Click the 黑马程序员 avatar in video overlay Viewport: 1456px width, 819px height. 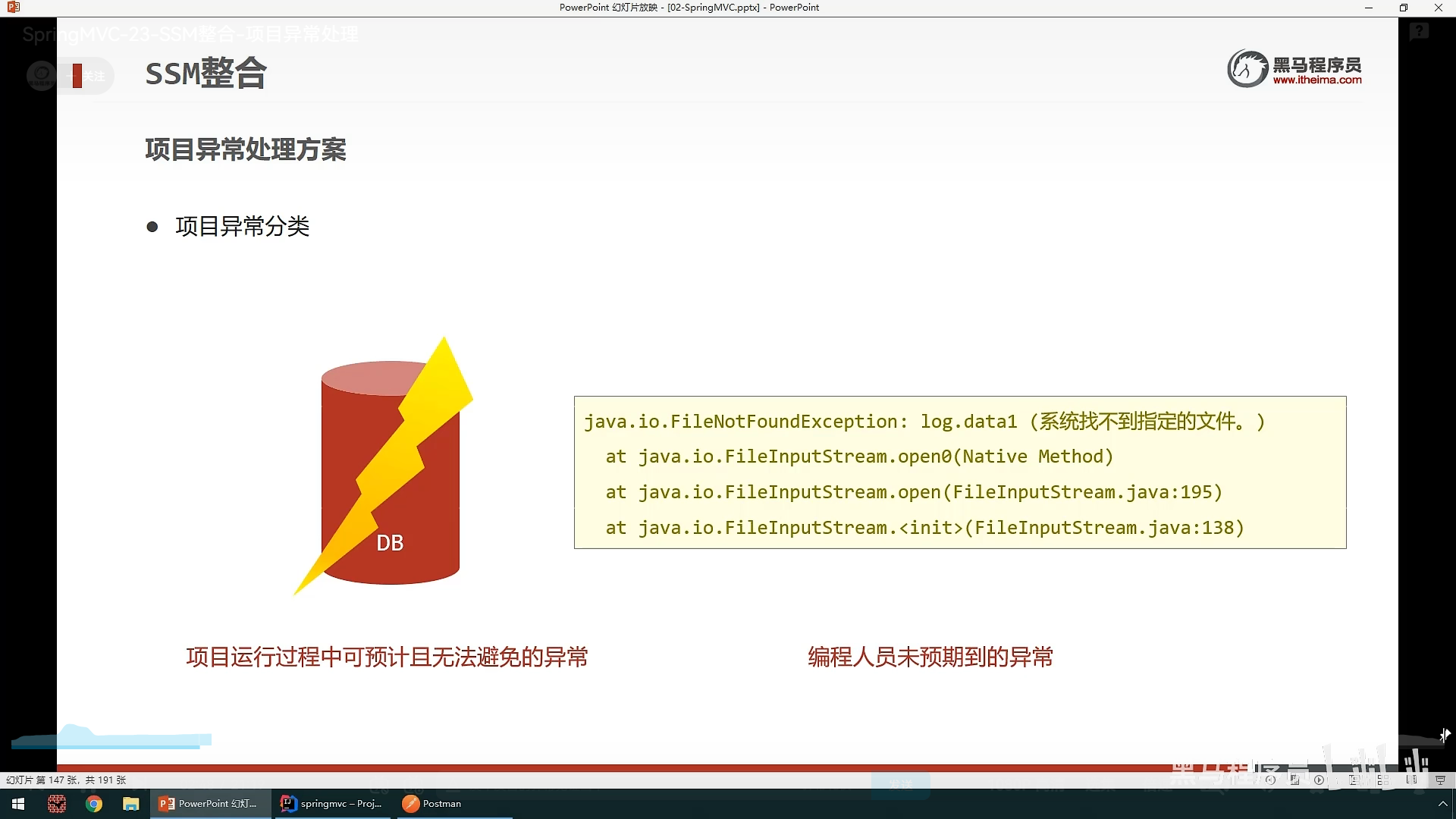42,75
